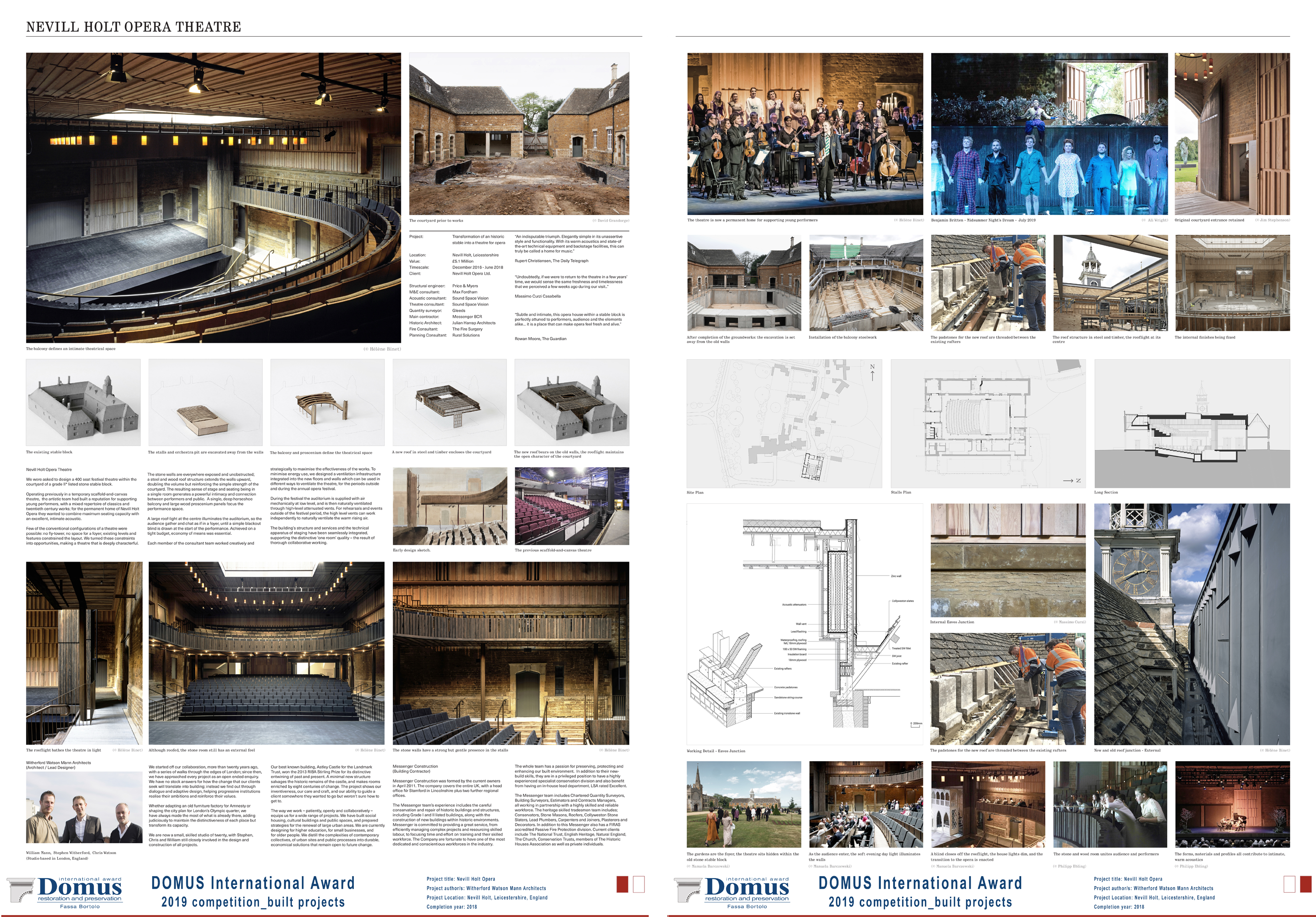Click the empty outlined square on right page
The height and width of the screenshot is (917, 1316).
(x=1290, y=884)
